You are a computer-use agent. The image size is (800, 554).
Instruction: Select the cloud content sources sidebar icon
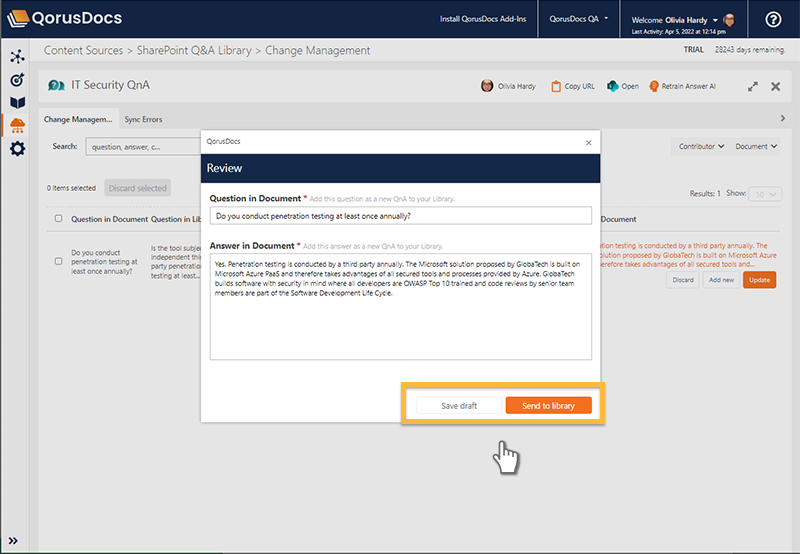pos(17,125)
